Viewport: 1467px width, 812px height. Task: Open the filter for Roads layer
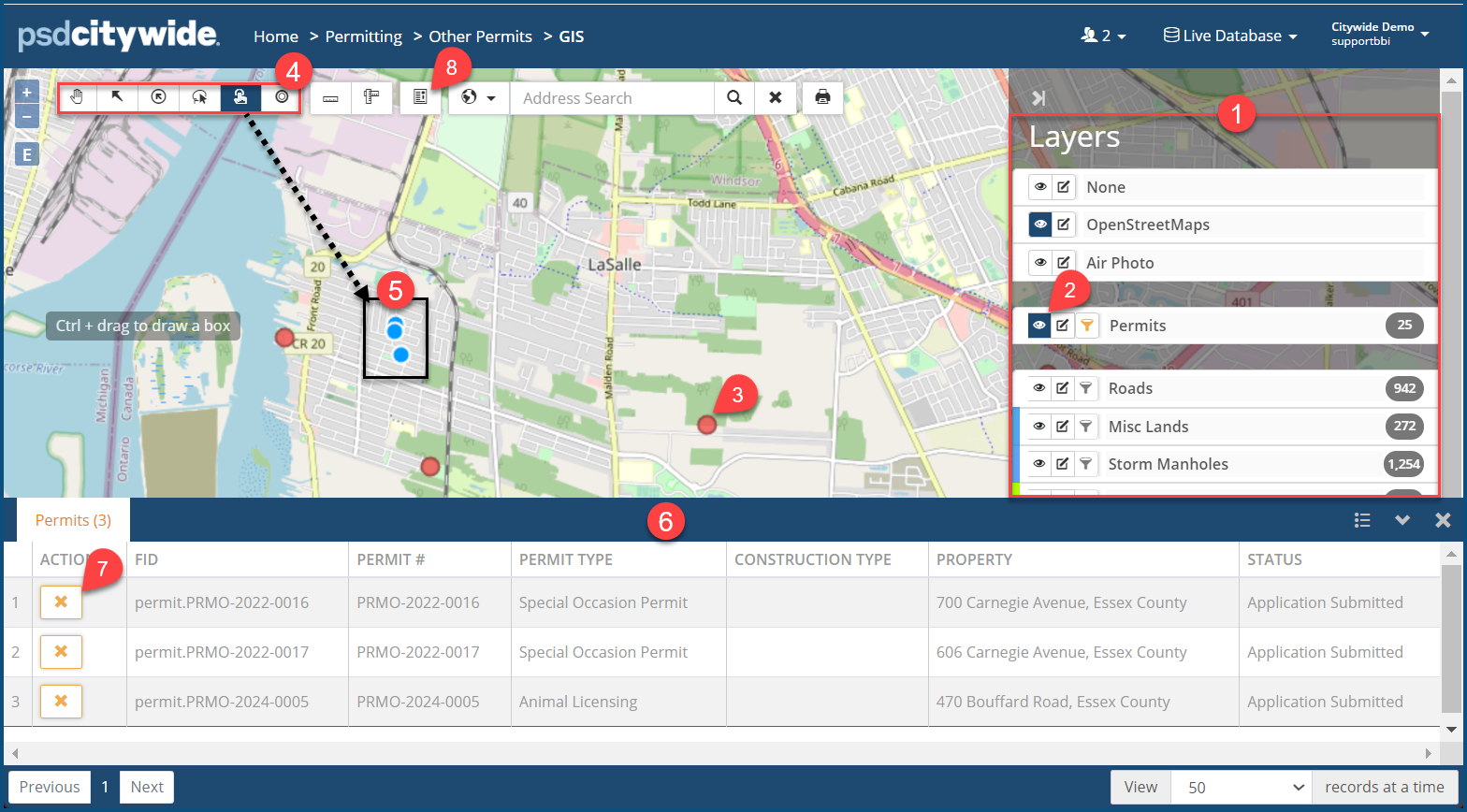[x=1085, y=388]
